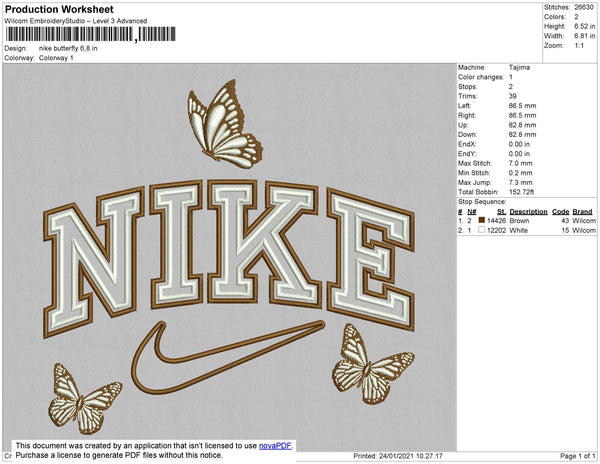Click the letter N in embroidered NIKE text
This screenshot has height=464, width=600.
pos(94,262)
